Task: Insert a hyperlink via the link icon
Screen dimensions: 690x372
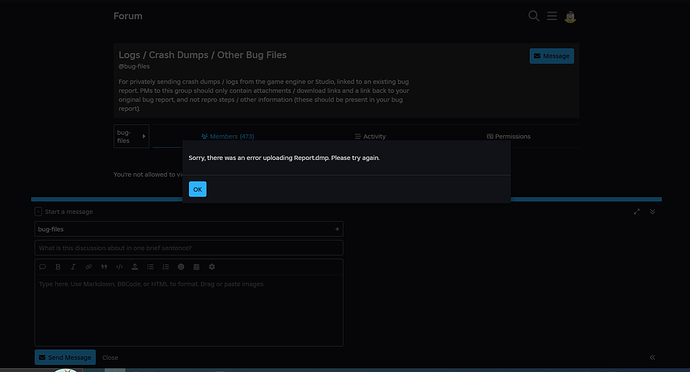Action: tap(88, 267)
